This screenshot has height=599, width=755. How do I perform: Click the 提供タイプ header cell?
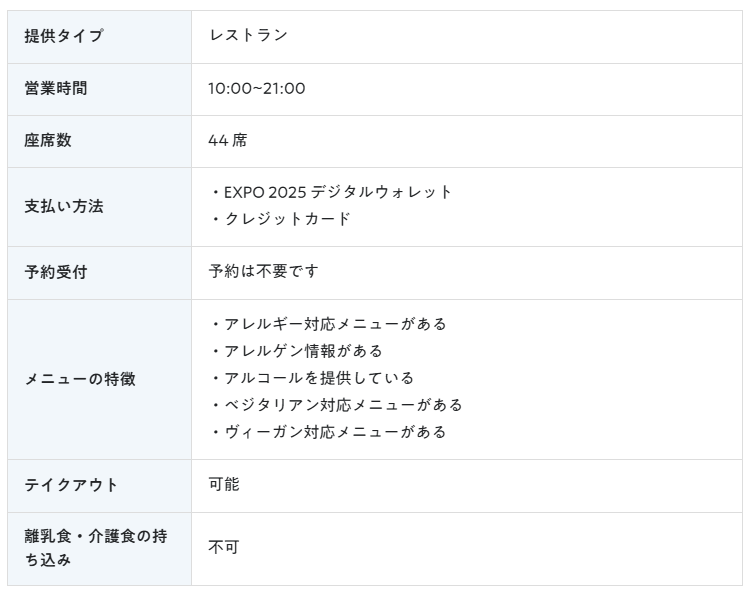(x=99, y=37)
